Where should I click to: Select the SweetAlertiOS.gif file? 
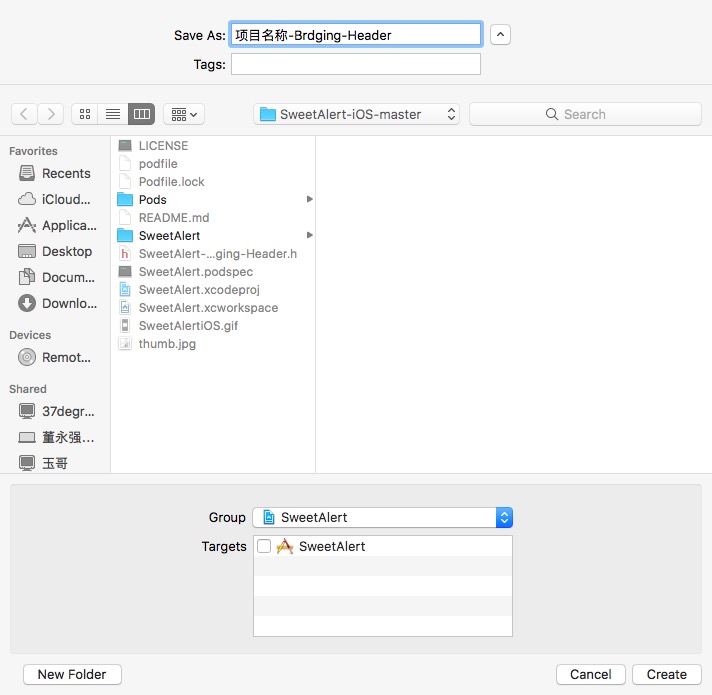click(213, 325)
